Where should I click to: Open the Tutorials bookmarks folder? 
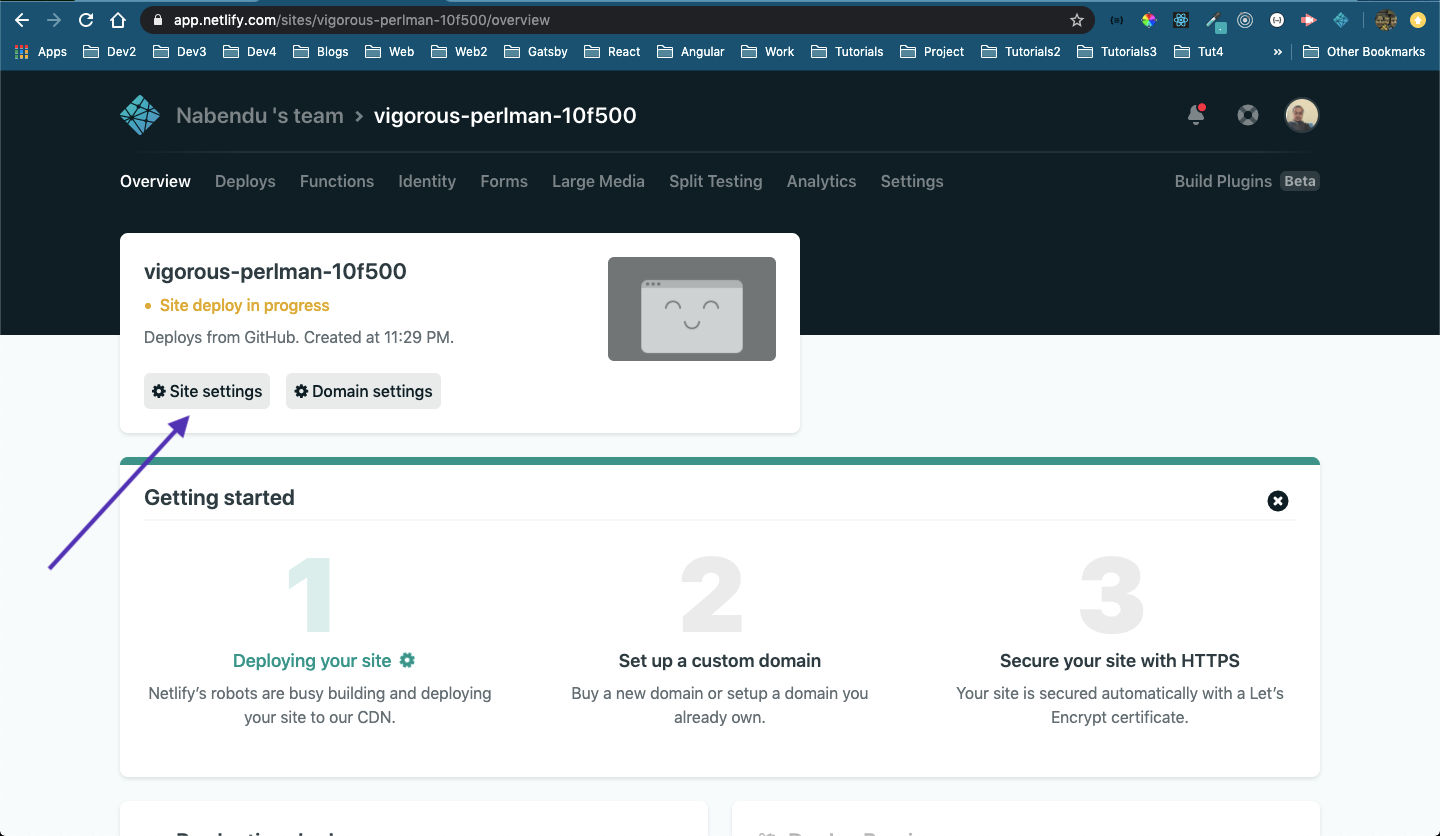coord(847,51)
